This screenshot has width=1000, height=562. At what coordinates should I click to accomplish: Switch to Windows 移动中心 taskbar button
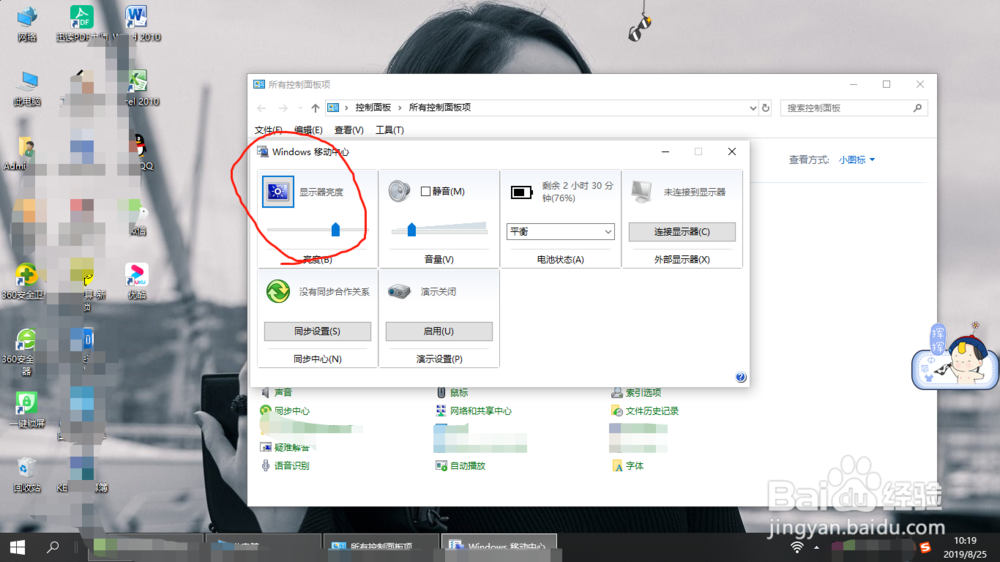pos(499,547)
